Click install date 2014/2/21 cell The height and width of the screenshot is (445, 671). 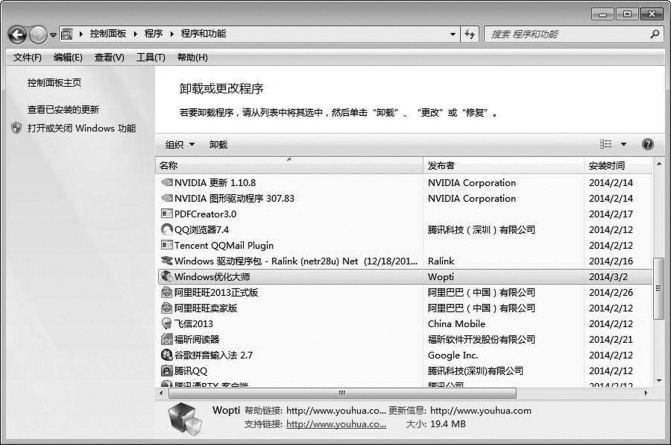[611, 340]
